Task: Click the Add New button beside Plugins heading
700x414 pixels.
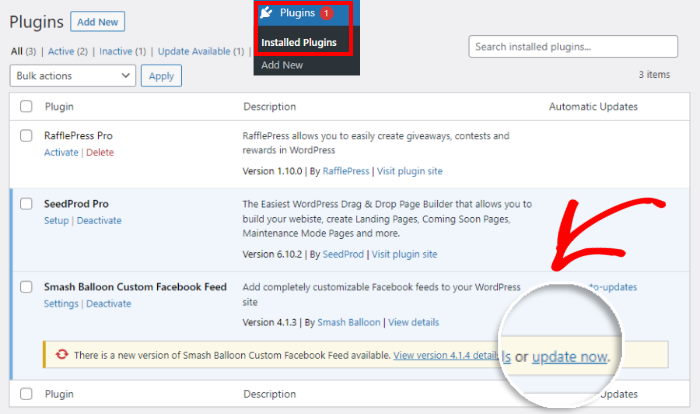Action: coord(97,22)
